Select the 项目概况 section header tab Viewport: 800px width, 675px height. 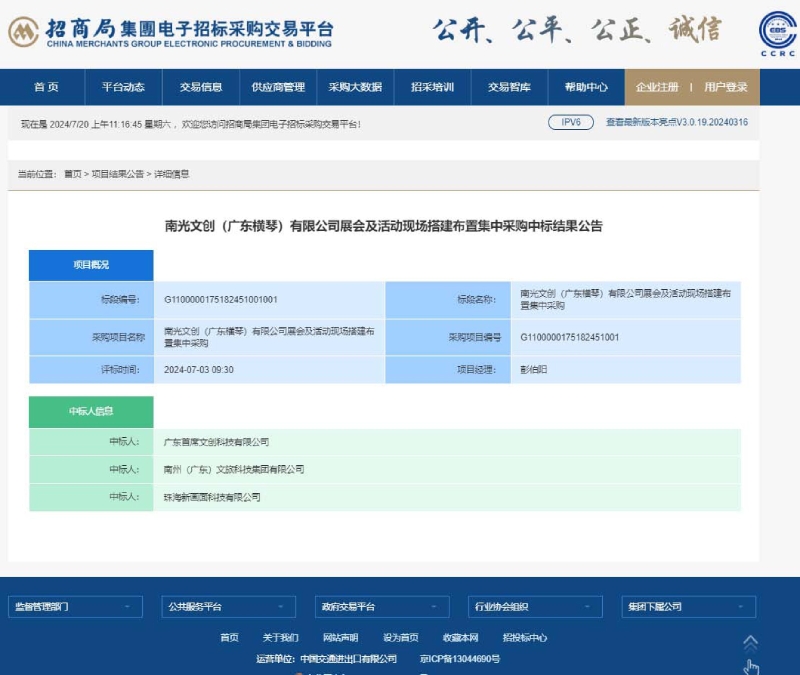click(x=91, y=265)
